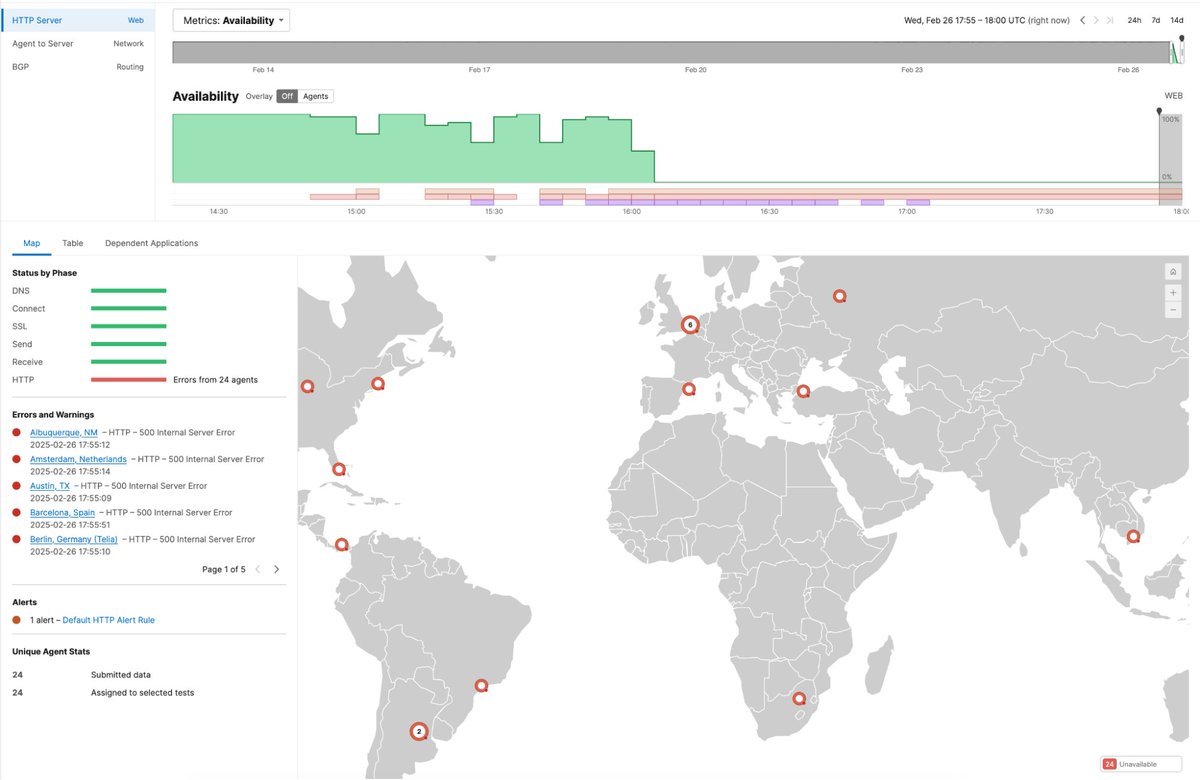
Task: Click the "Errors from 24 agents" text
Action: click(215, 380)
